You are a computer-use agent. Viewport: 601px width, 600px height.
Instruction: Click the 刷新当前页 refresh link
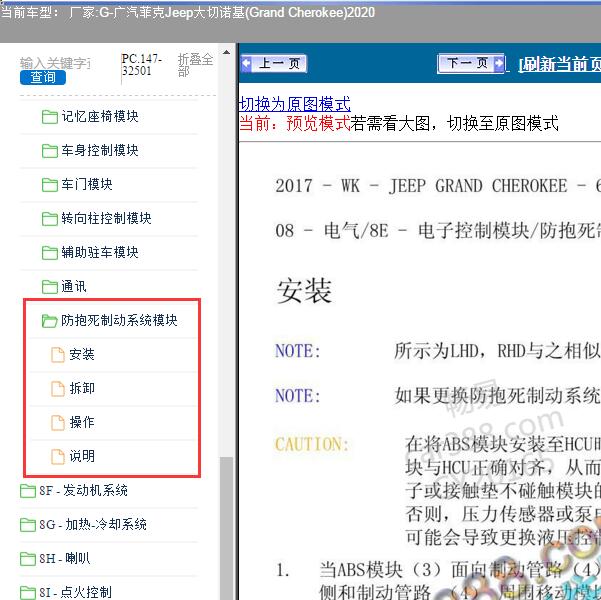pyautogui.click(x=560, y=64)
